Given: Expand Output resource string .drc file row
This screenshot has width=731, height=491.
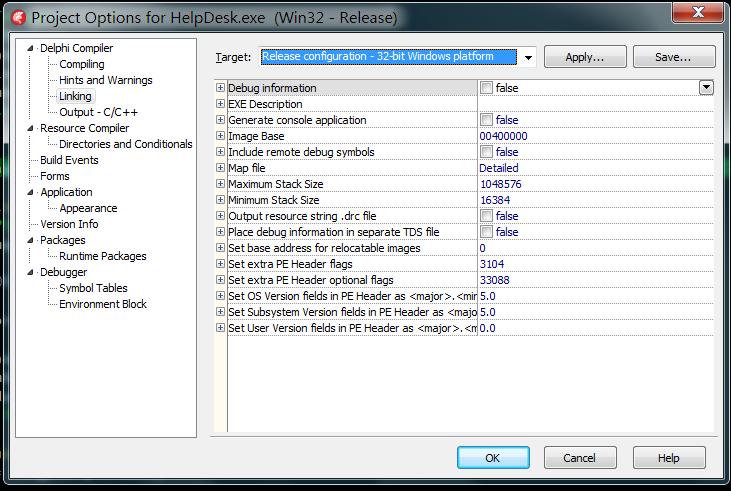Looking at the screenshot, I should pyautogui.click(x=221, y=215).
